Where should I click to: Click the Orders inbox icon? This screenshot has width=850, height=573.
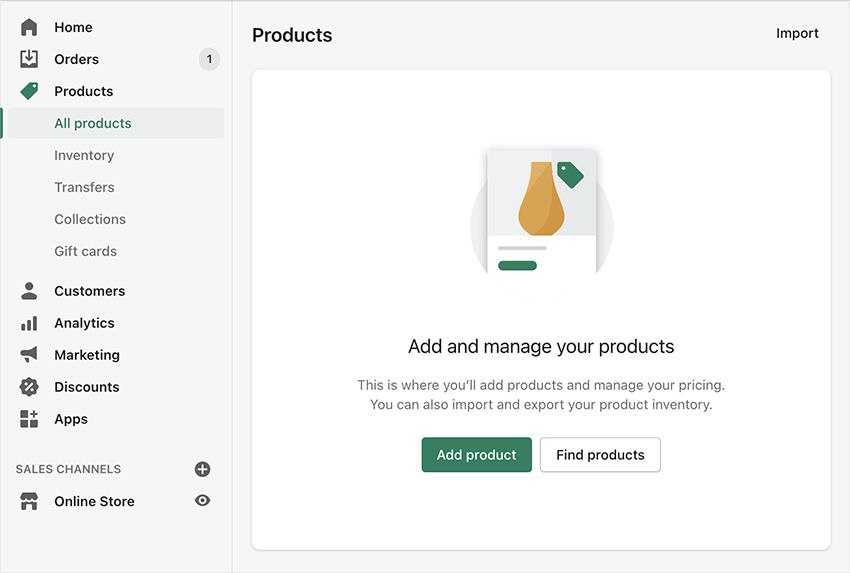tap(29, 59)
